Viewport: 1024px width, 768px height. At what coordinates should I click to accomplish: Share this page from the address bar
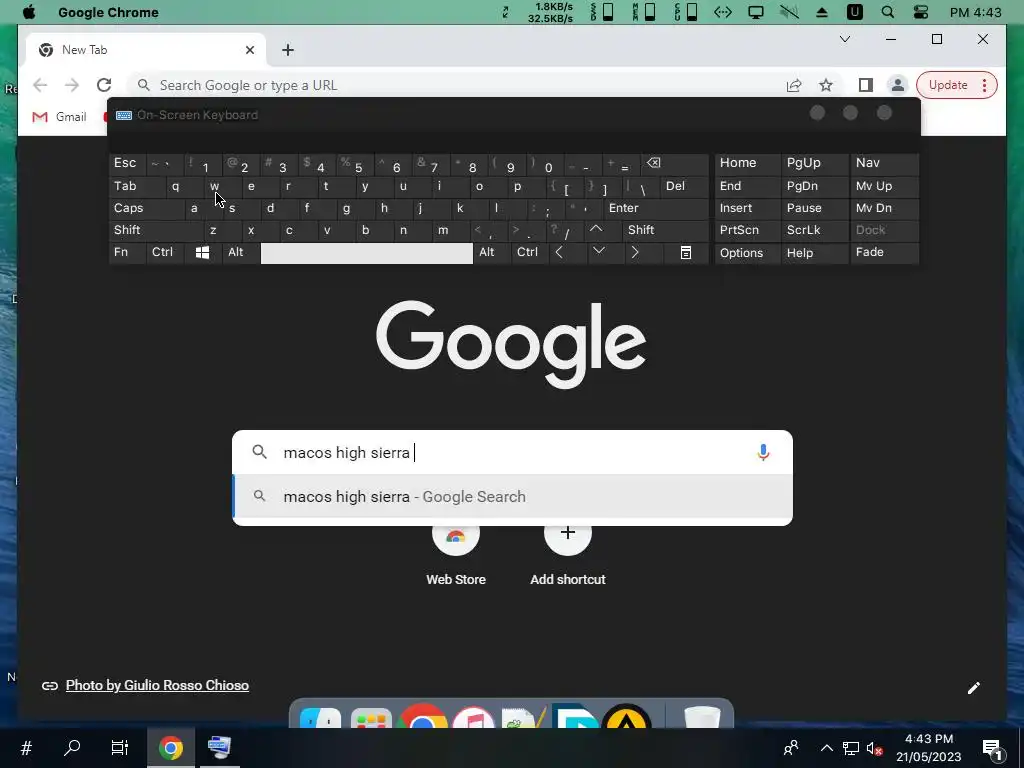click(x=793, y=85)
